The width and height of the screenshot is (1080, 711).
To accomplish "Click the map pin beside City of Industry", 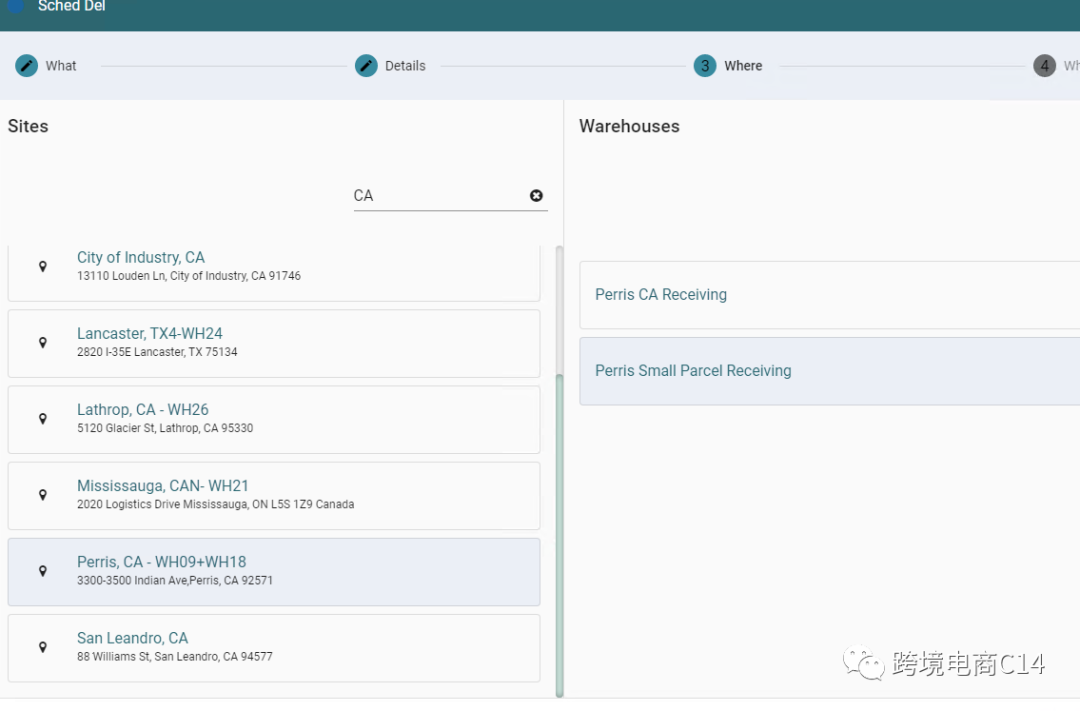I will coord(43,267).
